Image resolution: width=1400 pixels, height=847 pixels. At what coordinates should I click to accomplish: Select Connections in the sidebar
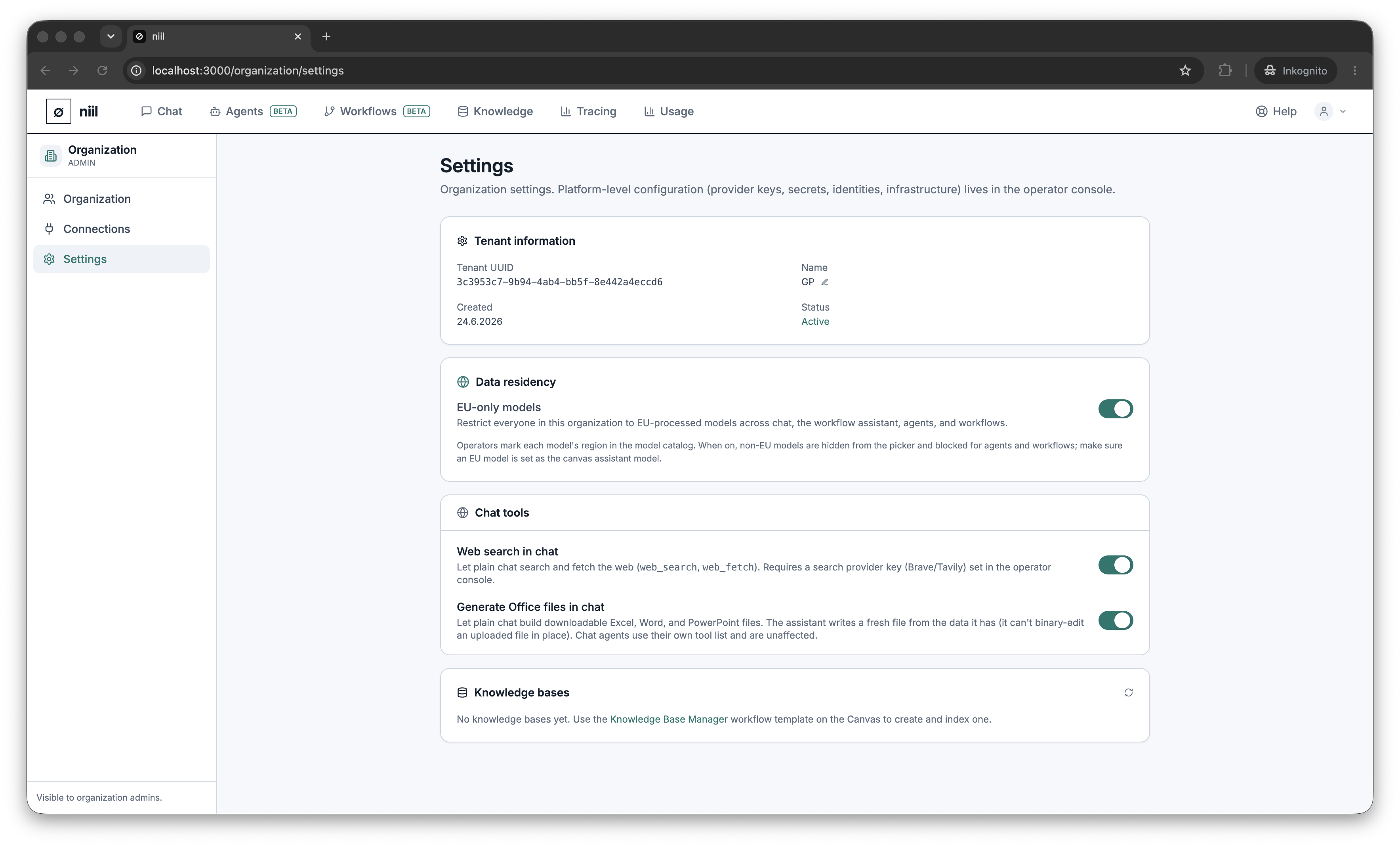click(x=122, y=229)
